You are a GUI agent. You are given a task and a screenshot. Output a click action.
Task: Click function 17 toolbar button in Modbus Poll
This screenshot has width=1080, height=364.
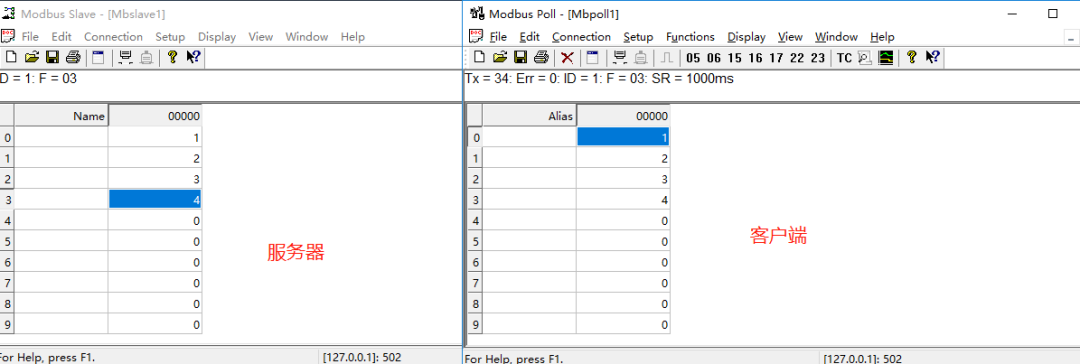pos(776,58)
